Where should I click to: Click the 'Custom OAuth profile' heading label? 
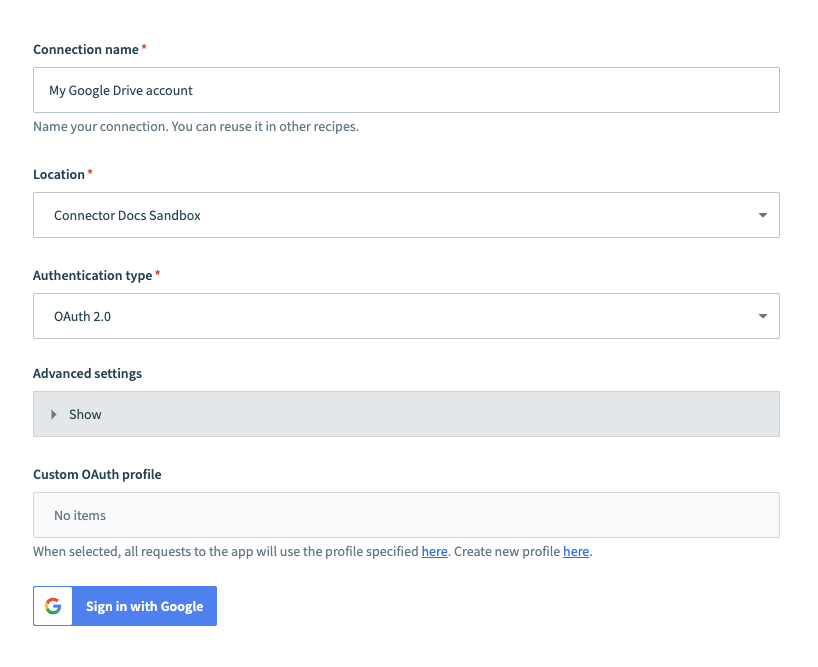click(97, 474)
